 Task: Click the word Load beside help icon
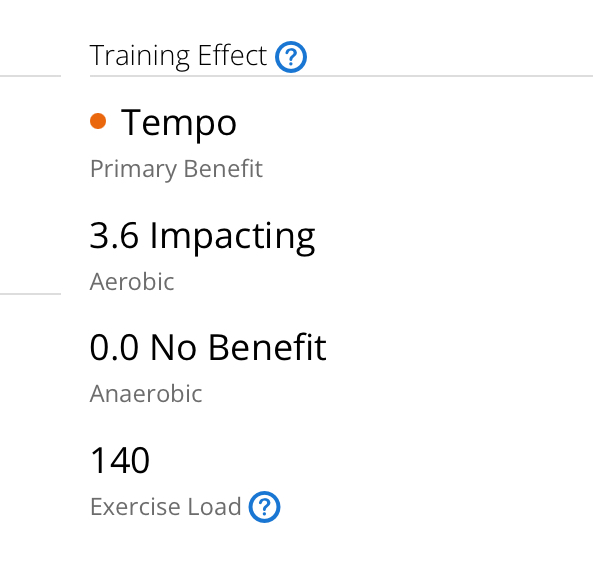[214, 507]
